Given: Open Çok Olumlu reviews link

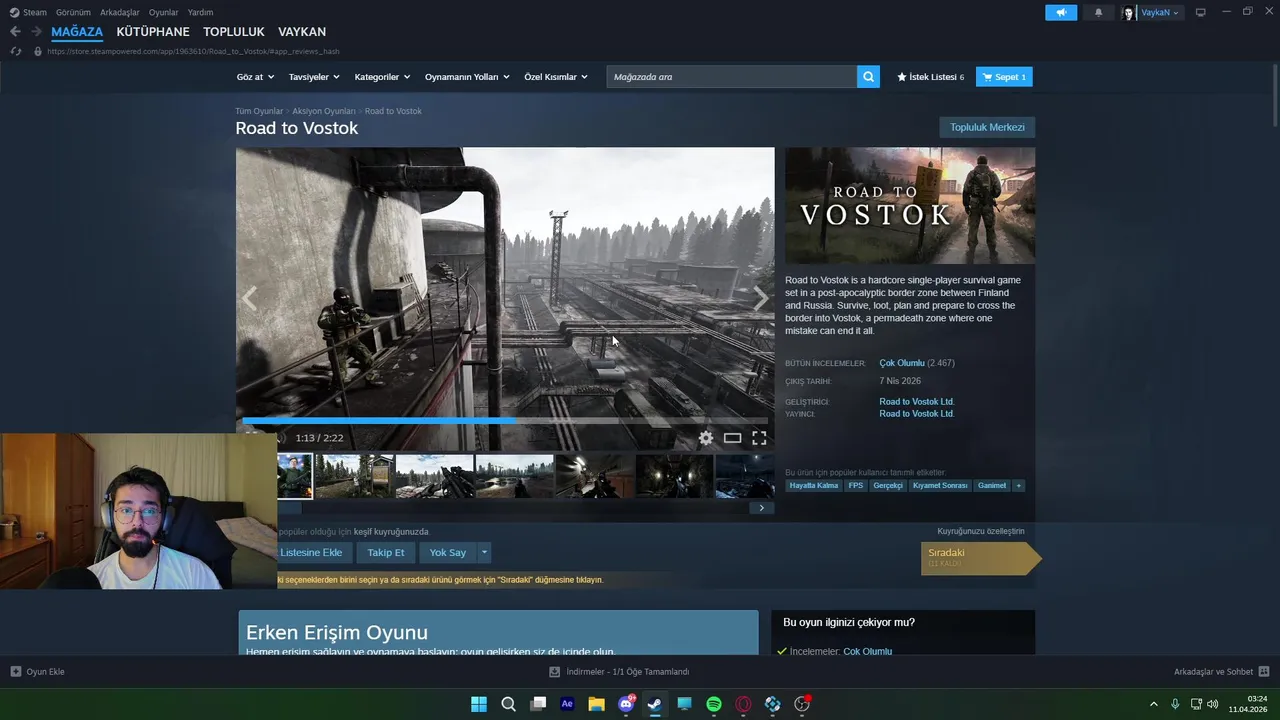Looking at the screenshot, I should pos(902,363).
